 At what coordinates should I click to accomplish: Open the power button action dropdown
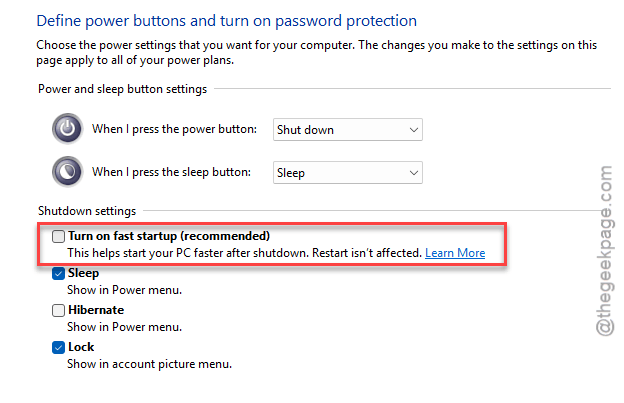[347, 130]
